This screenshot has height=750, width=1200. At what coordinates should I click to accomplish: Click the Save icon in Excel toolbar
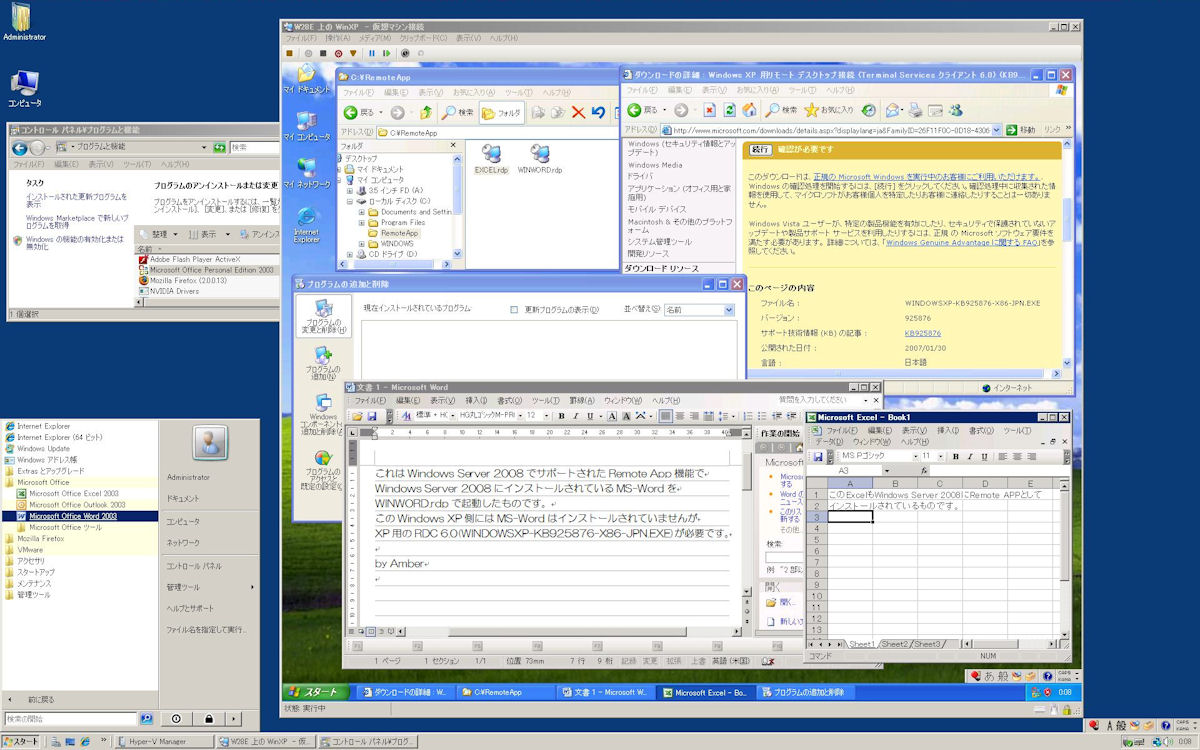pos(817,456)
